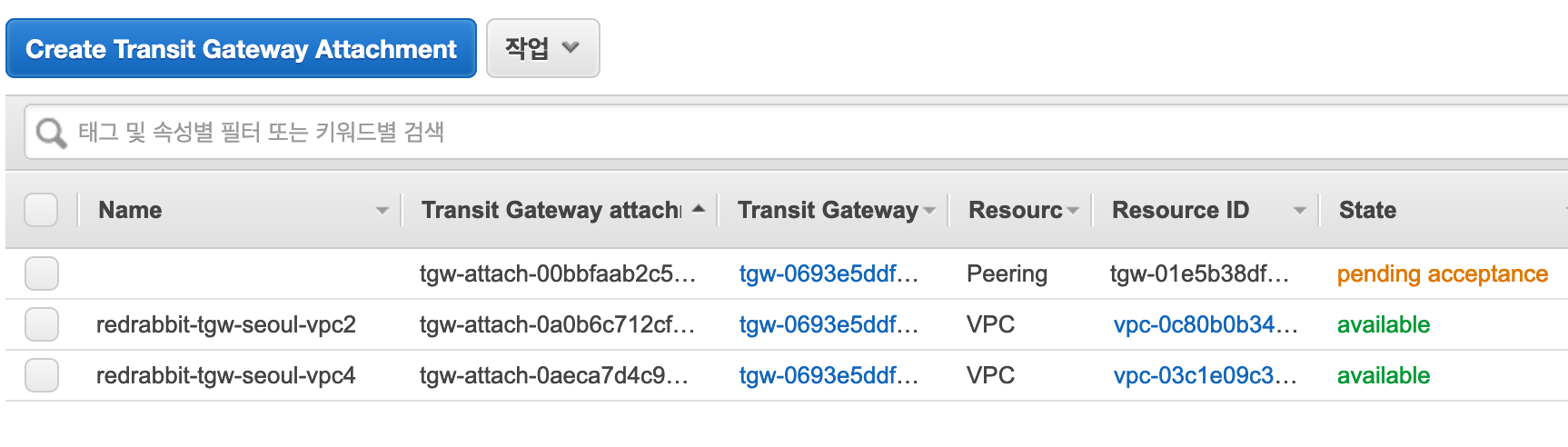Check the redrabbit-tgw-seoul-vpc4 row checkbox
This screenshot has width=1568, height=447.
(x=42, y=375)
